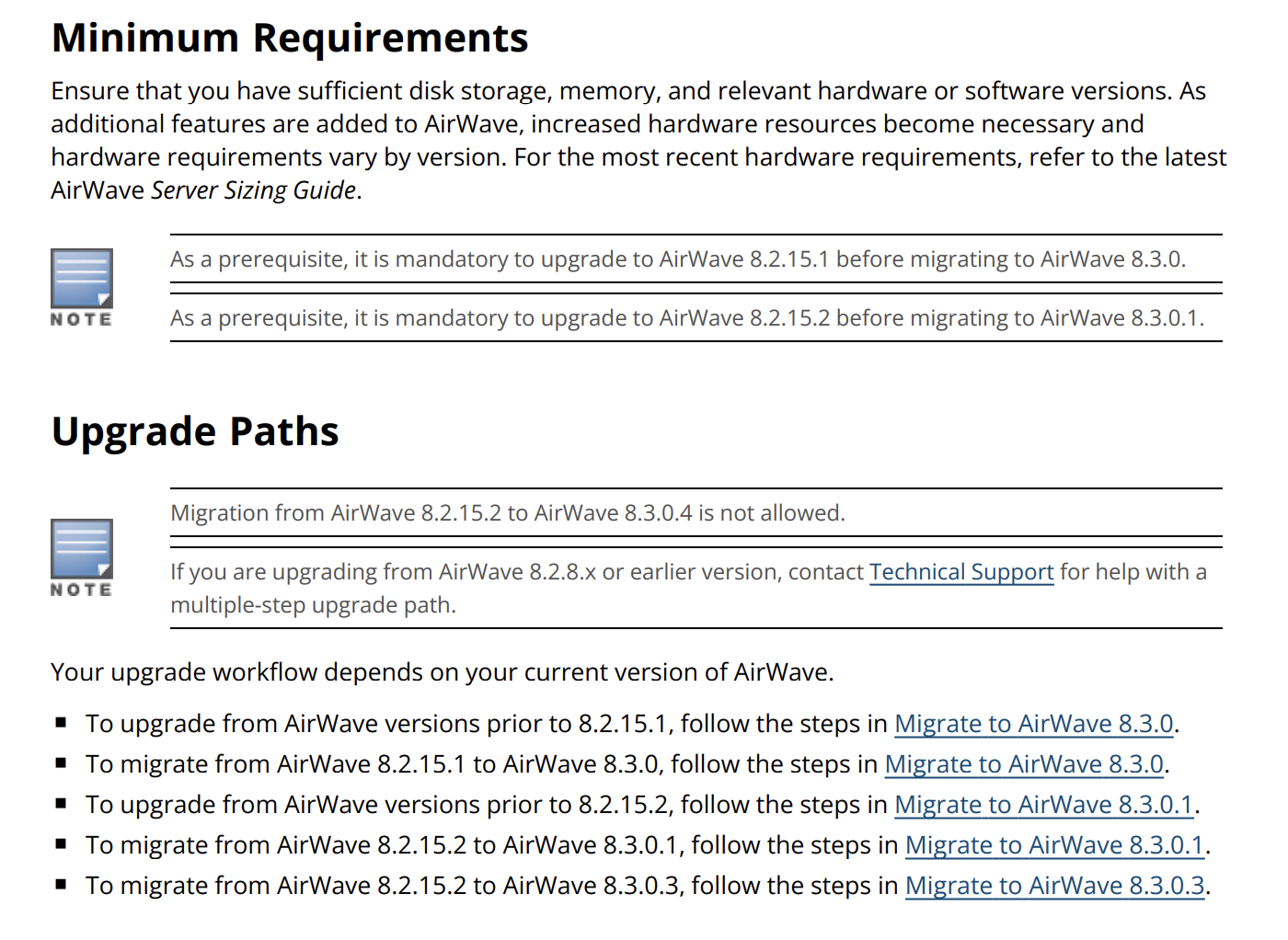Click the square bullet of the first list item
This screenshot has width=1288, height=940.
pyautogui.click(x=62, y=723)
